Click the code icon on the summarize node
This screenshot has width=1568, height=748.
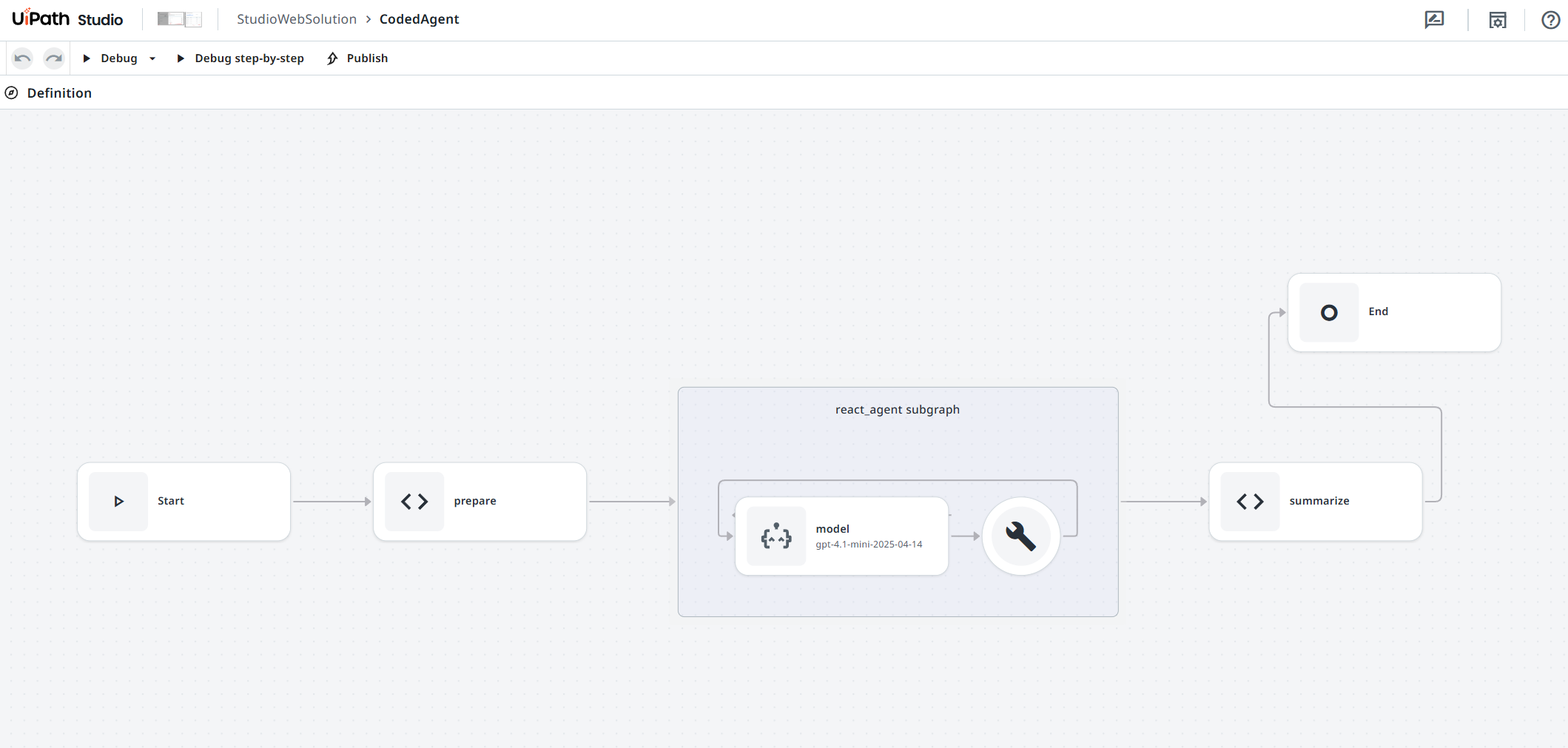coord(1250,501)
